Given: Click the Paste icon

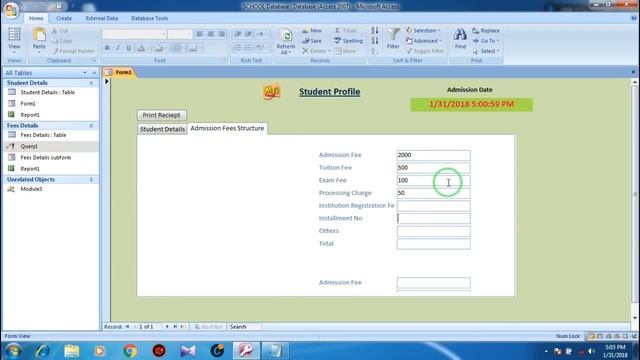Looking at the screenshot, I should click(39, 40).
